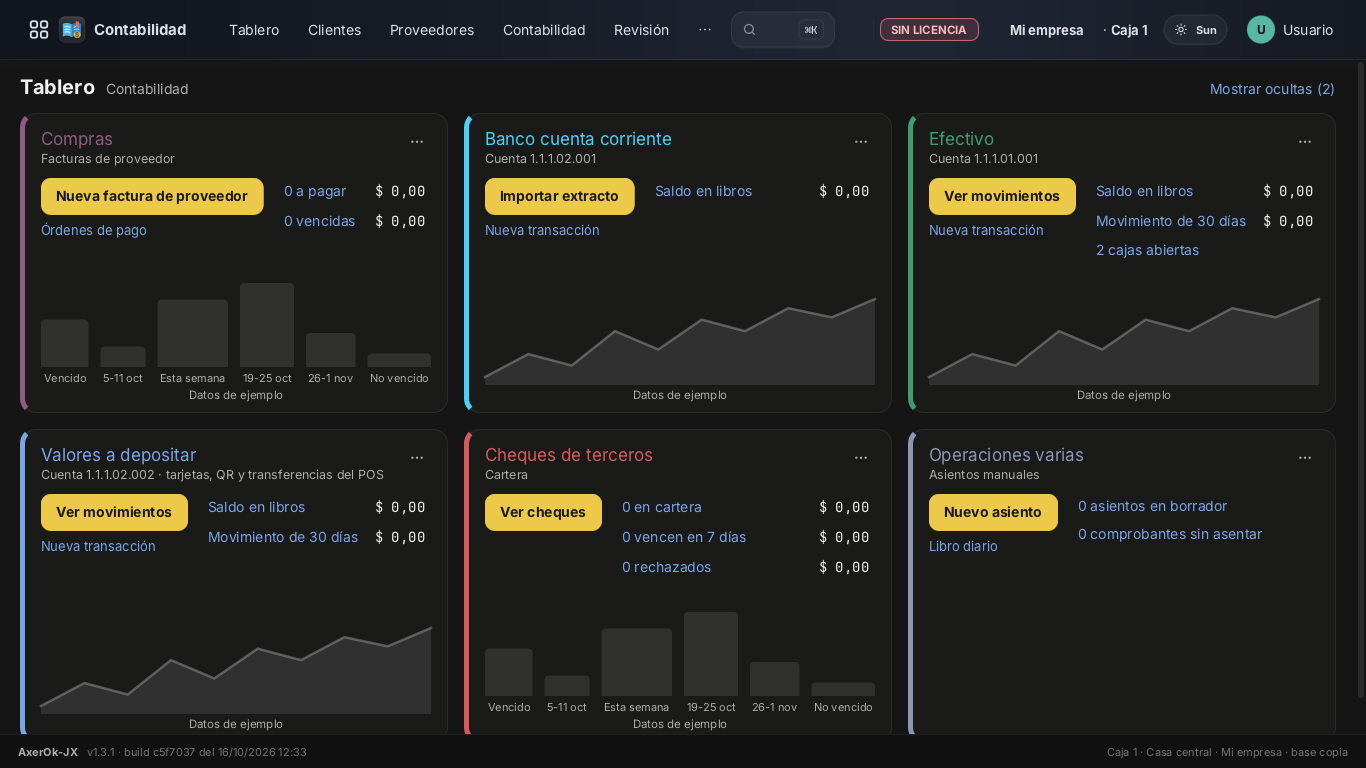Open Valores a depositar card options

coord(417,458)
